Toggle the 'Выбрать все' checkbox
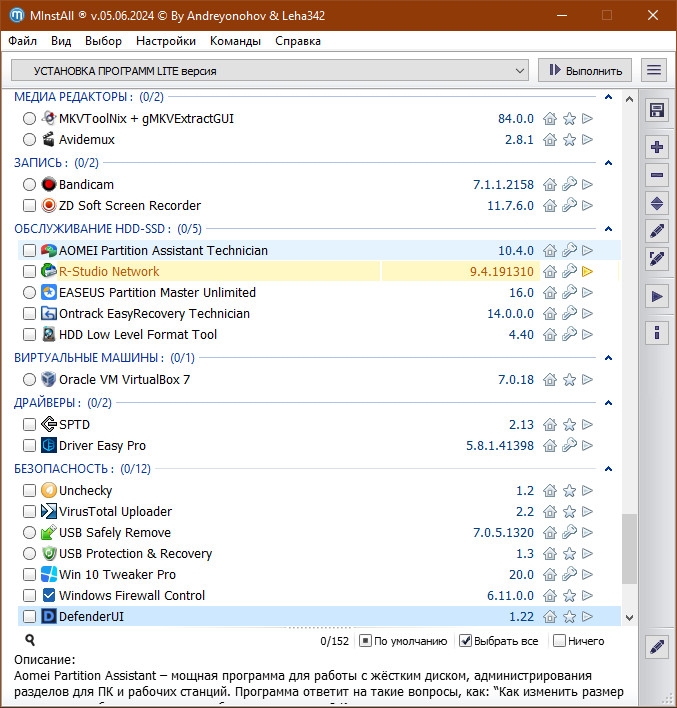The height and width of the screenshot is (708, 677). tap(465, 641)
